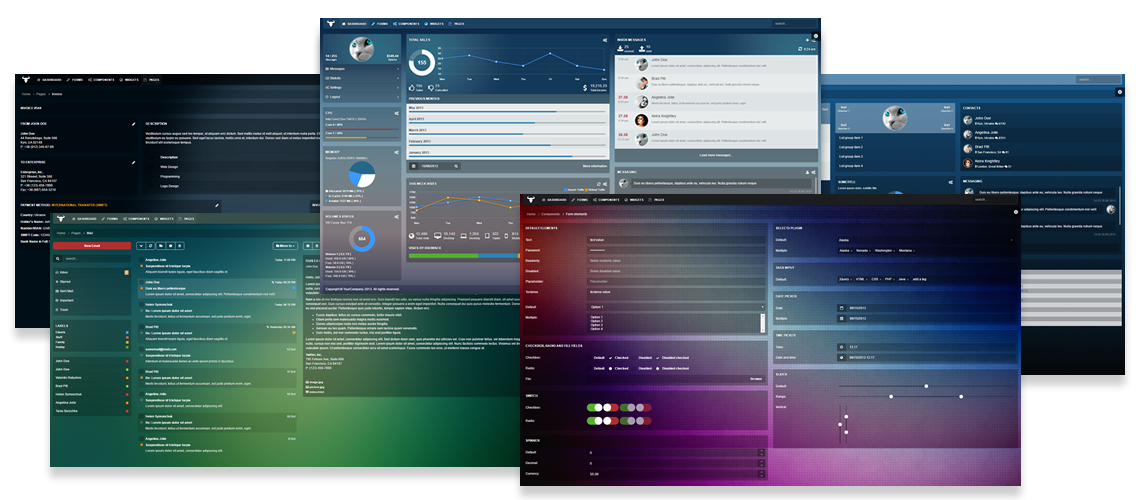Click share icon on Total Sales panel
1140x500 pixels.
pos(604,40)
